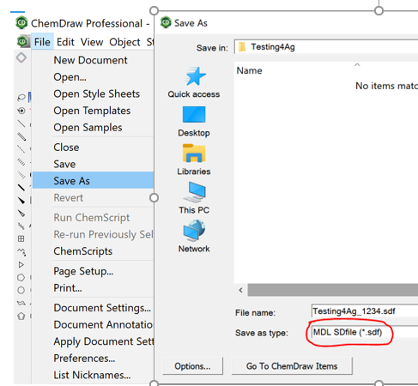This screenshot has height=386, width=418.
Task: Go to Desktop in Save As sidebar
Action: point(194,121)
